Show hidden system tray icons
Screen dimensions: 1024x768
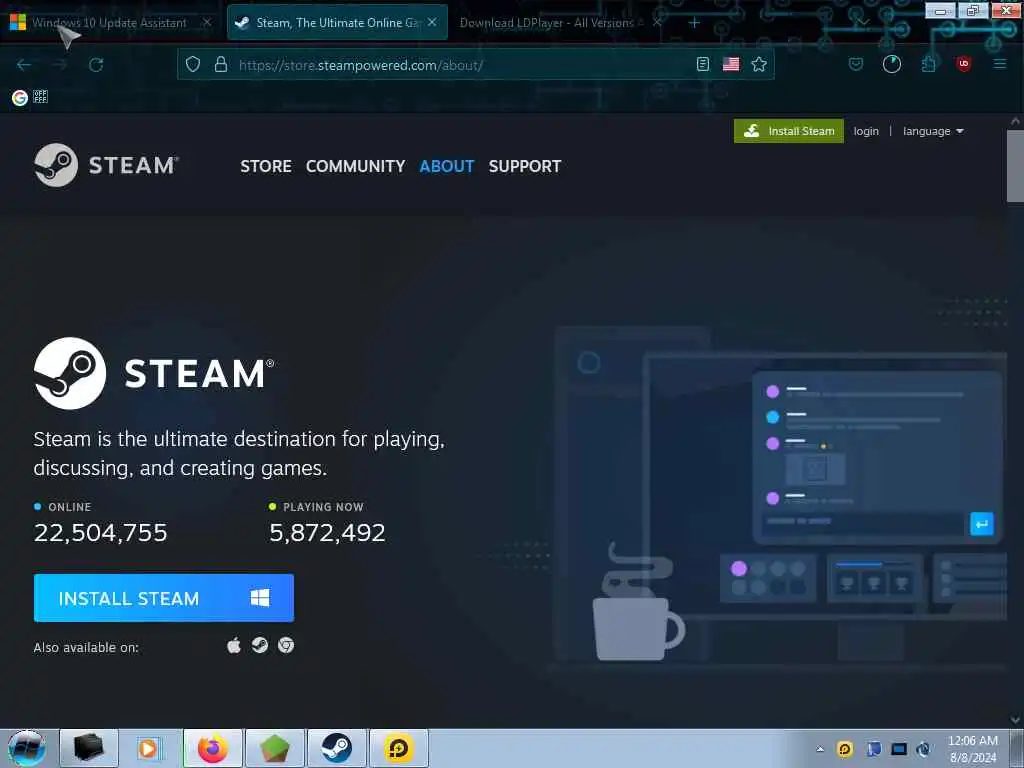click(820, 749)
